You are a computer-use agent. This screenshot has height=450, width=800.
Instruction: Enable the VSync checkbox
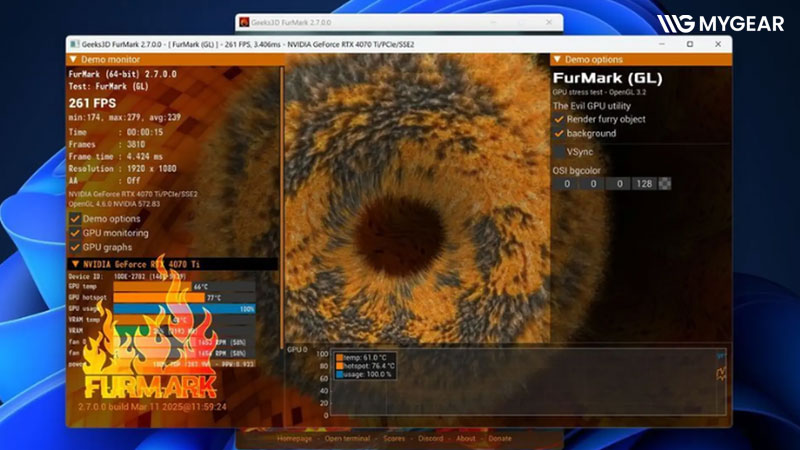pyautogui.click(x=559, y=152)
